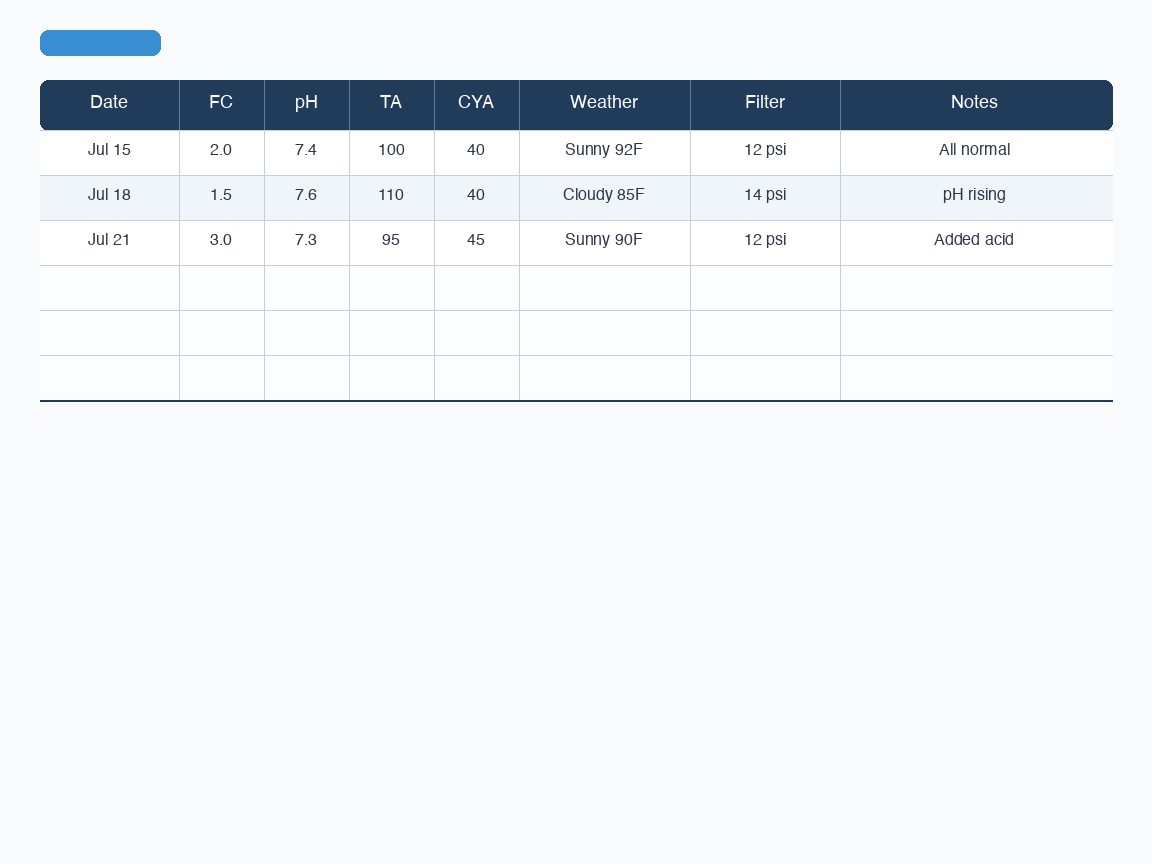Image resolution: width=1152 pixels, height=864 pixels.
Task: Select the Added acid notes cell
Action: point(976,243)
